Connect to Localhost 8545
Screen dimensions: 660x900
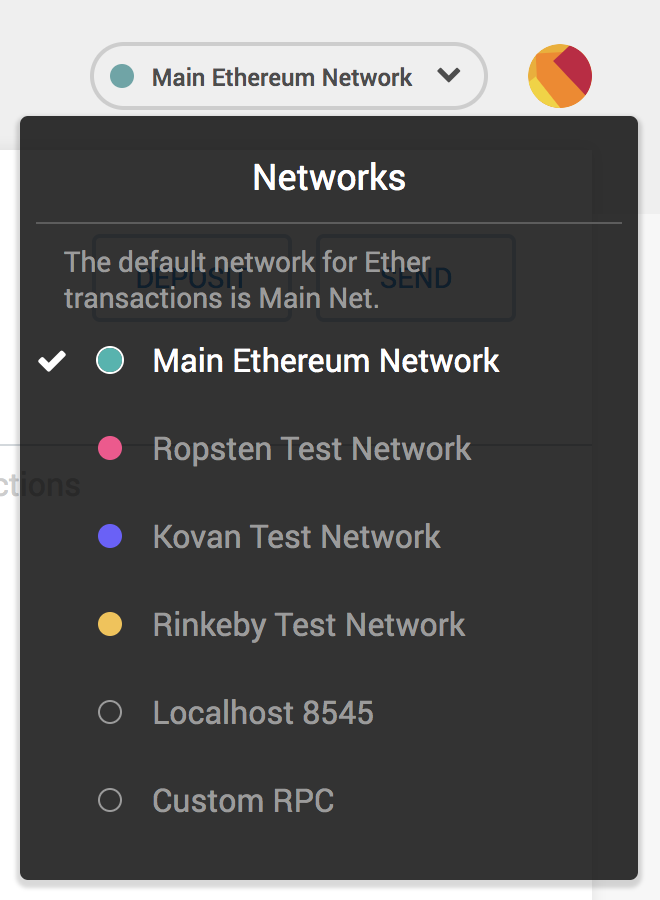point(263,713)
